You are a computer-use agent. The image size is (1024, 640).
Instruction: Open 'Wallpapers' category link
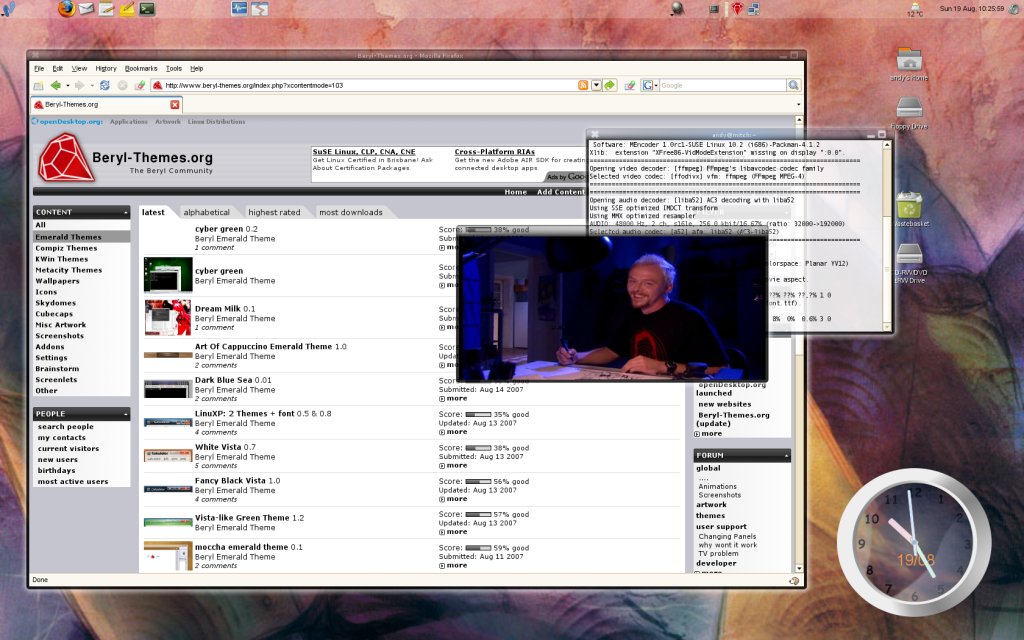(x=57, y=281)
